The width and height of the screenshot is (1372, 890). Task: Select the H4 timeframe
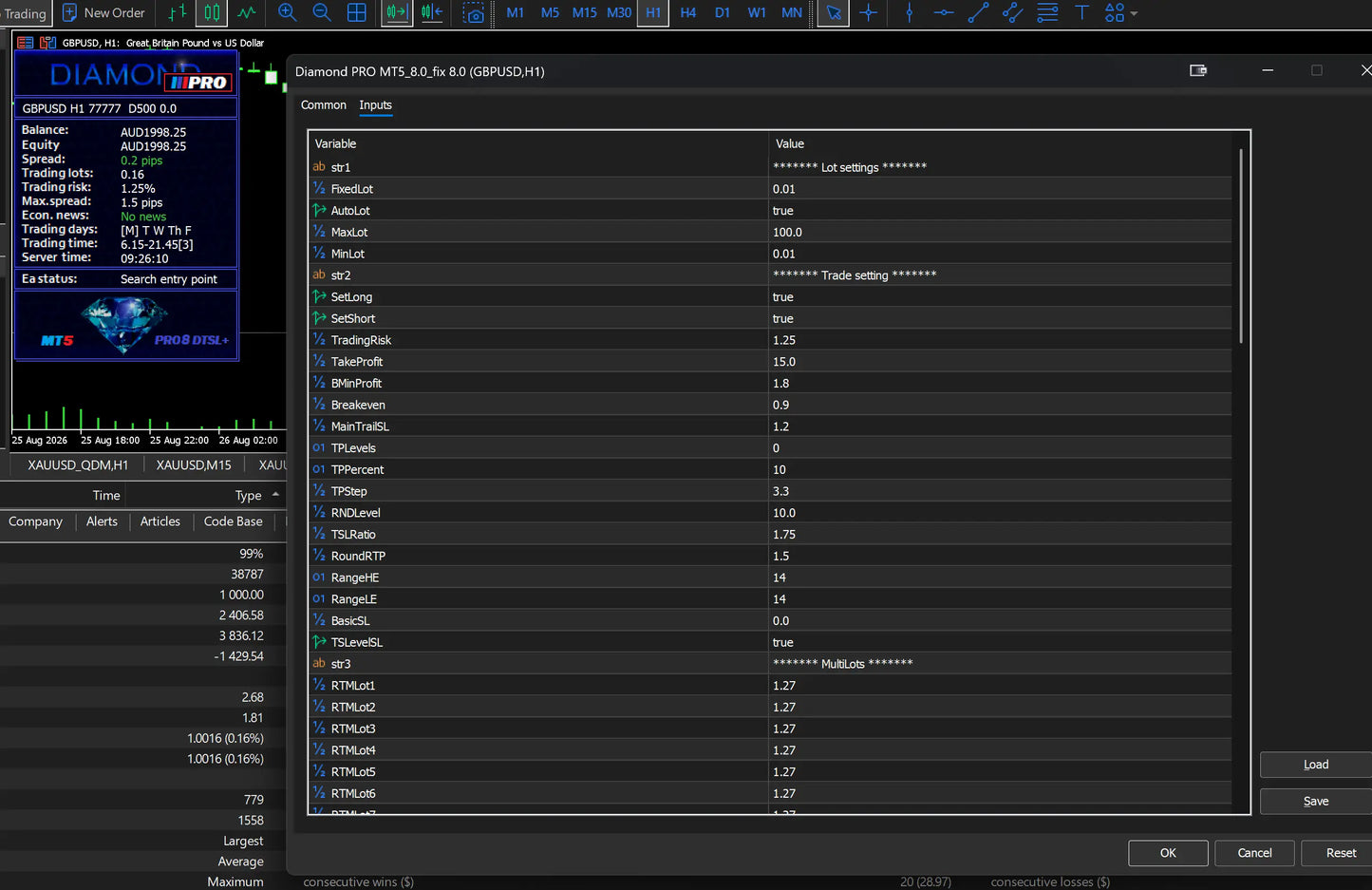click(x=688, y=13)
